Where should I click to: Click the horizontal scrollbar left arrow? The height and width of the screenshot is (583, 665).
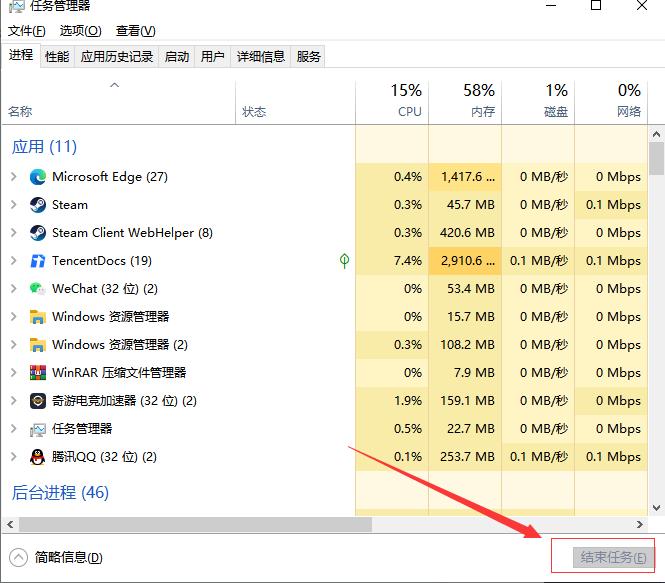[x=10, y=525]
